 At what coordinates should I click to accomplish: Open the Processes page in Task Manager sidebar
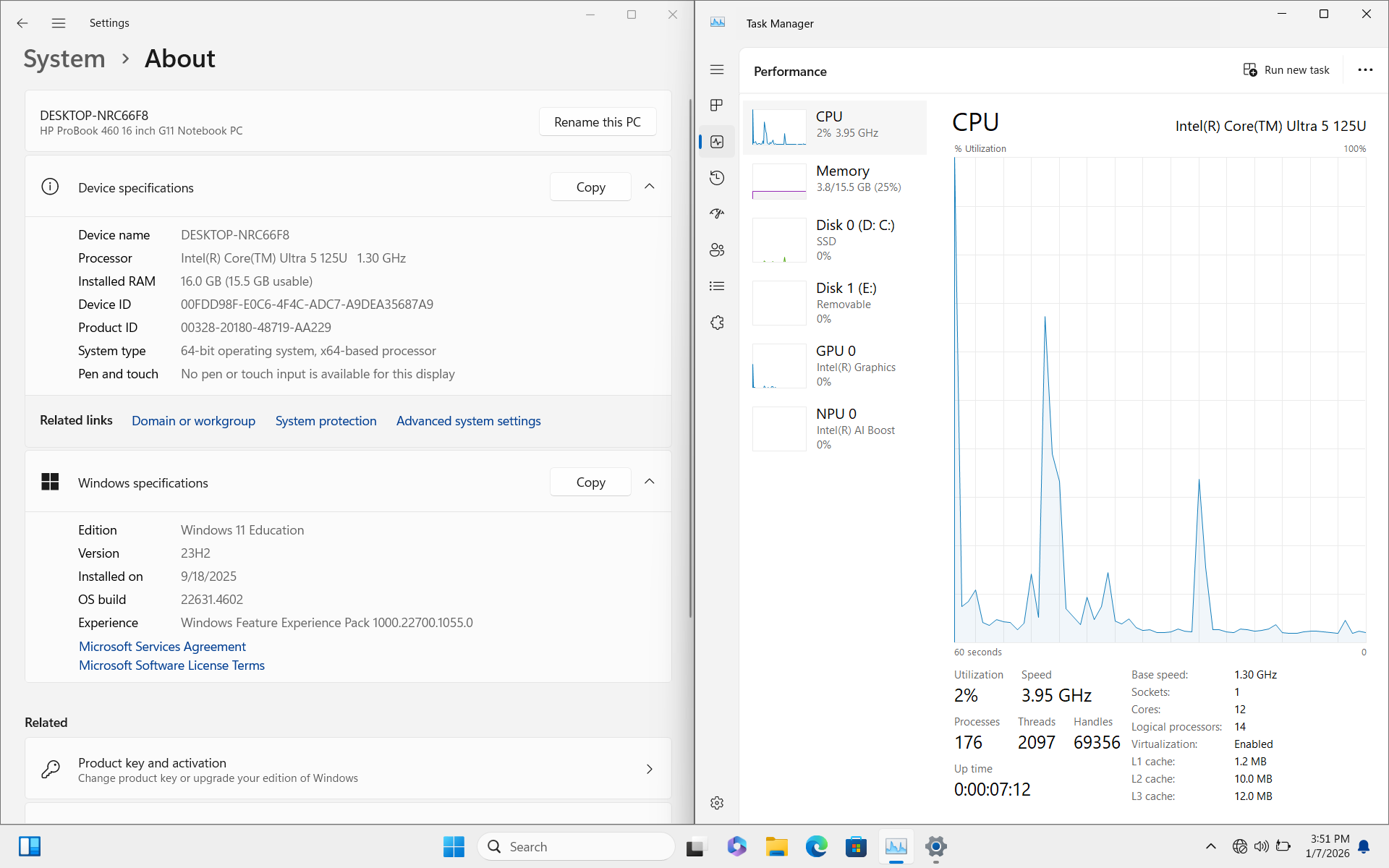[717, 106]
